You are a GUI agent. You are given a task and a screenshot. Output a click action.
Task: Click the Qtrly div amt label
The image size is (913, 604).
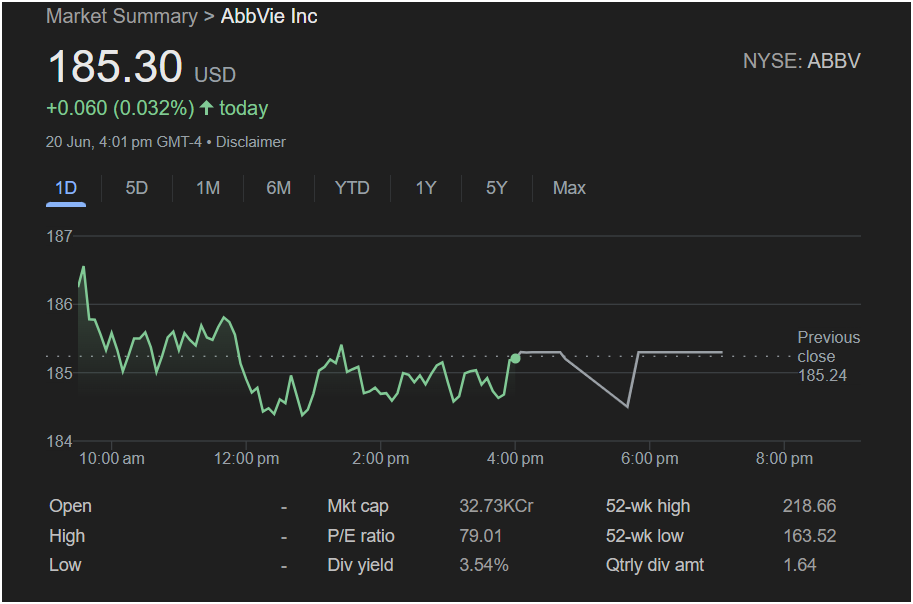[x=655, y=565]
